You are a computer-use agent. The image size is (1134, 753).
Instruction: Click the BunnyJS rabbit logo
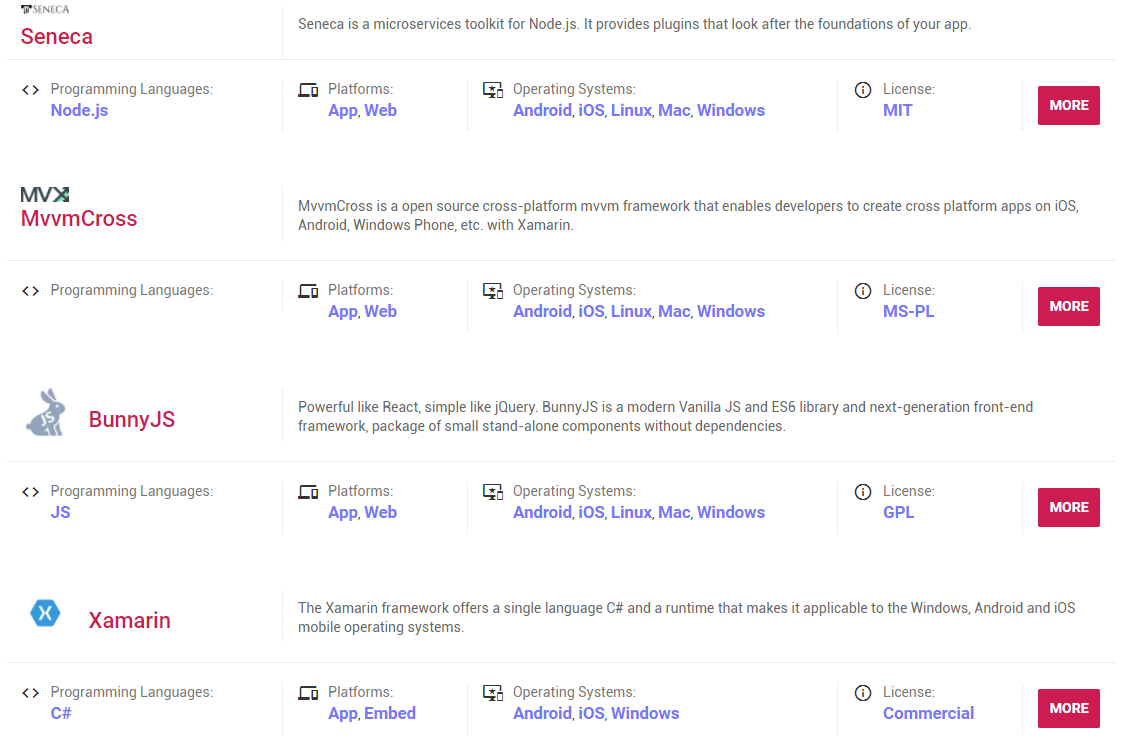pos(46,412)
